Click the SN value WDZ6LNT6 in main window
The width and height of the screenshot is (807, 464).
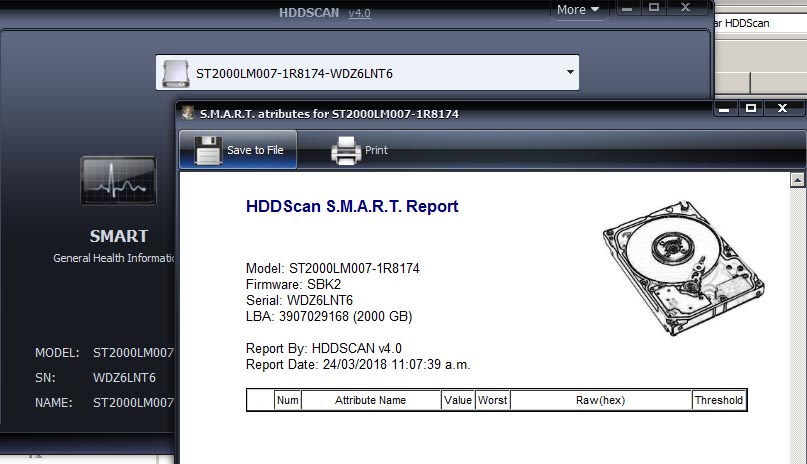124,378
